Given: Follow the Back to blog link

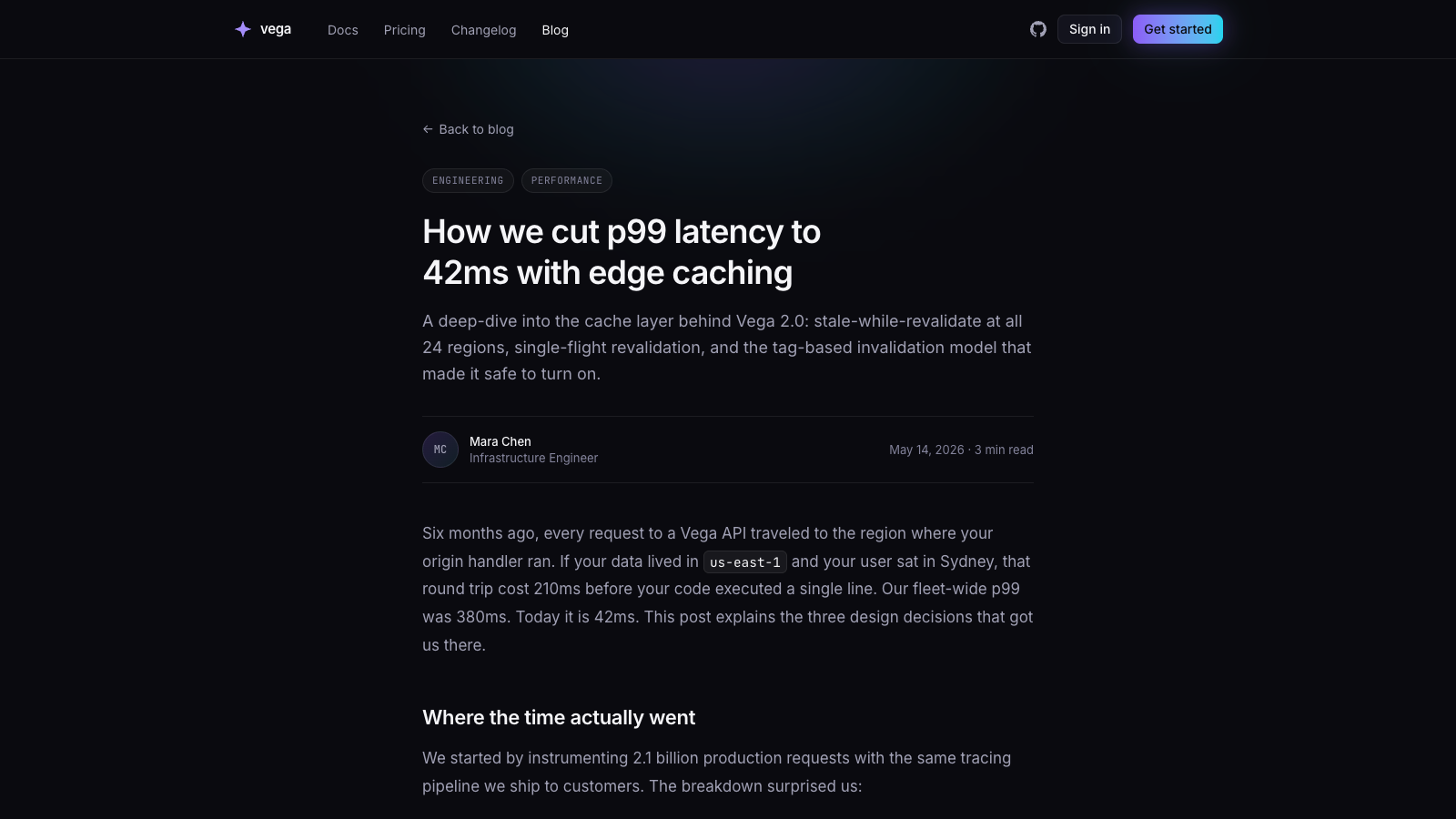Looking at the screenshot, I should [468, 129].
